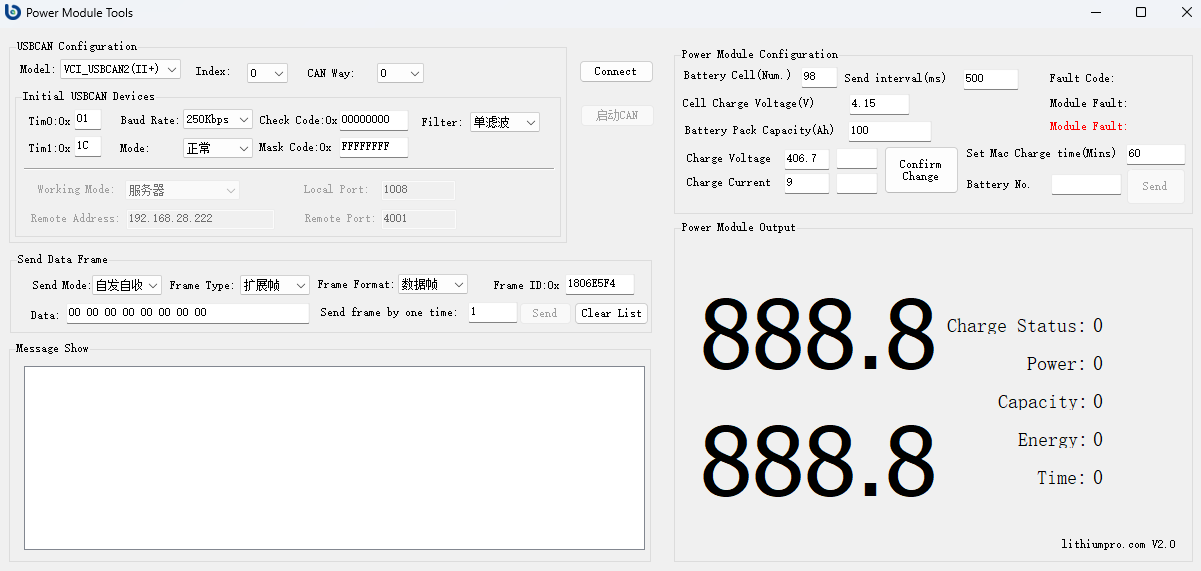Maximize the Power Module Tools window
The width and height of the screenshot is (1201, 571).
click(1141, 12)
